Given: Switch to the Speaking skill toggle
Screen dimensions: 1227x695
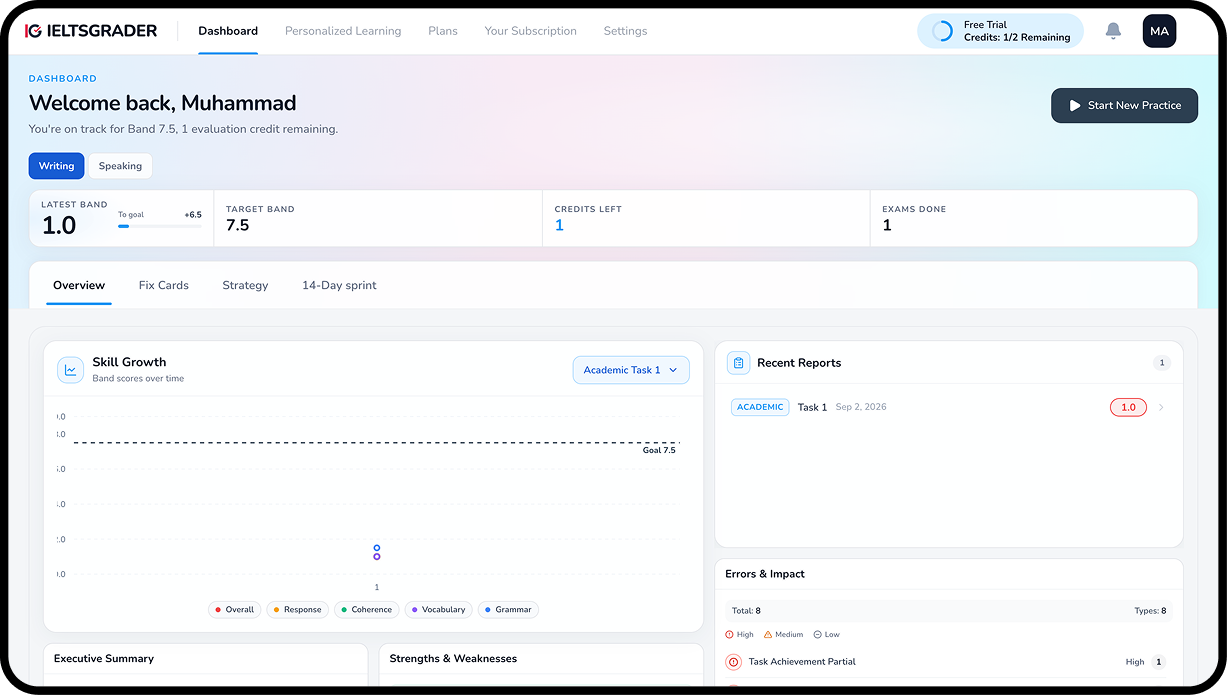Looking at the screenshot, I should [x=120, y=166].
